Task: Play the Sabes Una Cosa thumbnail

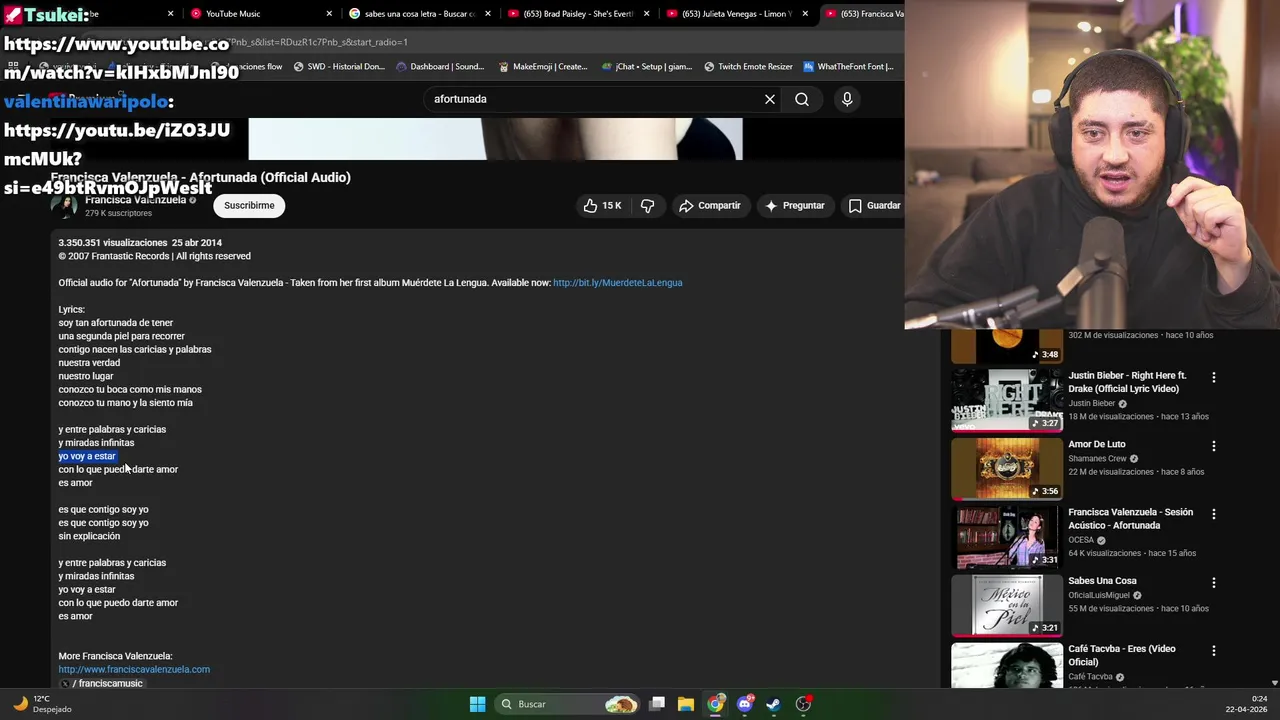Action: (1006, 605)
